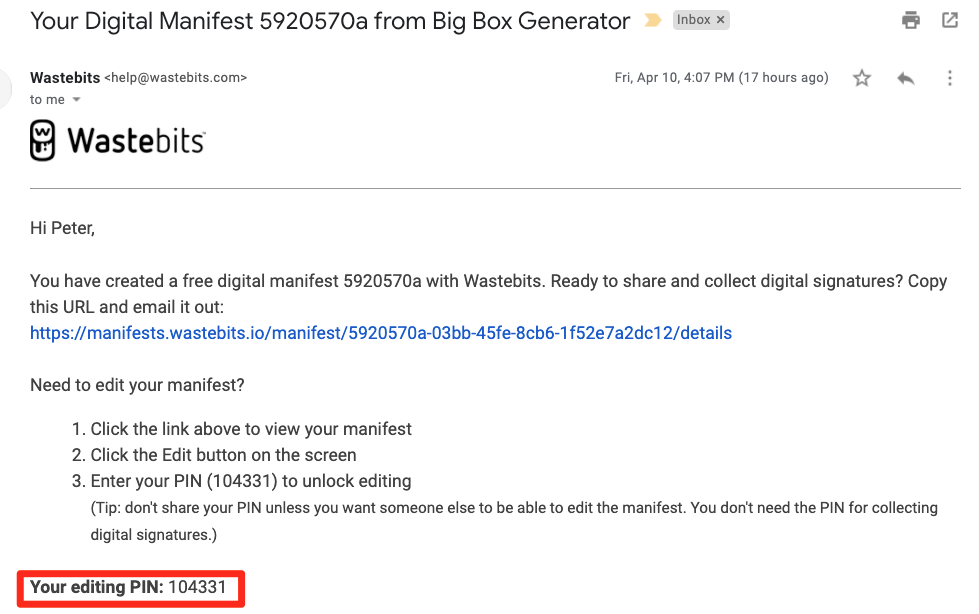This screenshot has height=614, width=979.
Task: Click step 'Click the link above to view your manifest'
Action: pyautogui.click(x=251, y=429)
